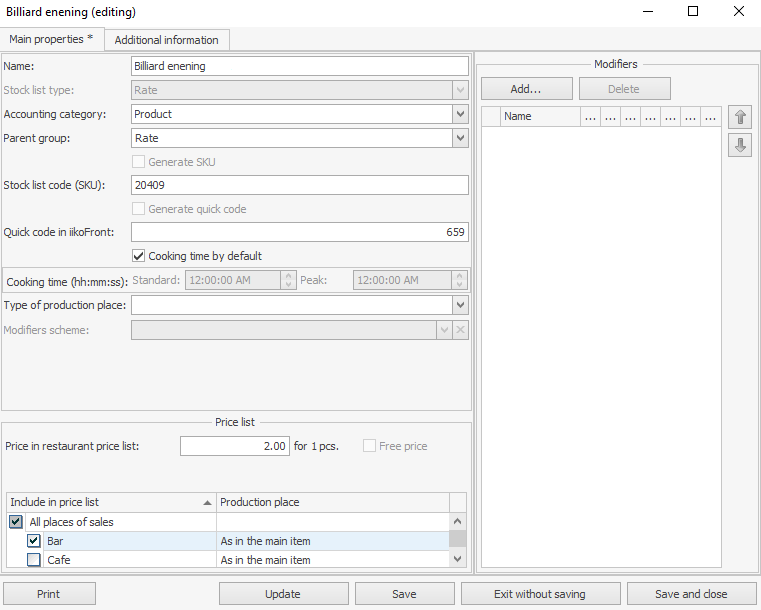Uncheck Cooking time by default
The width and height of the screenshot is (761, 610).
[139, 256]
